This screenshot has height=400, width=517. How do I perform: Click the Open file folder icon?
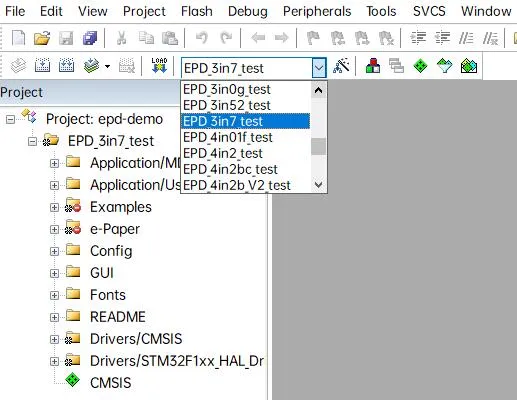point(42,38)
